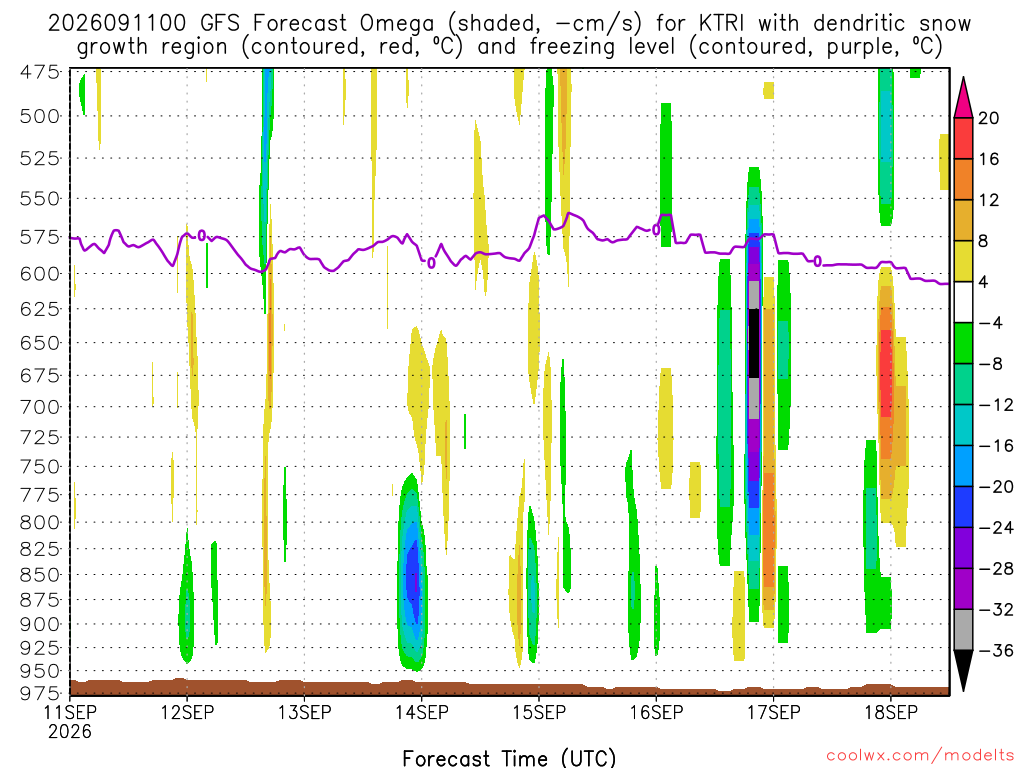The height and width of the screenshot is (768, 1024).
Task: Click the red swatch labeled 20
Action: 963,138
